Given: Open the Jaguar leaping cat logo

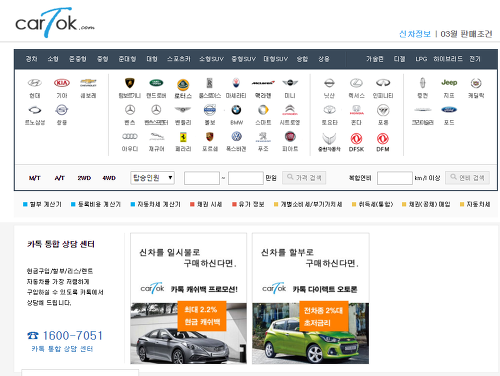Looking at the screenshot, I should click(156, 136).
